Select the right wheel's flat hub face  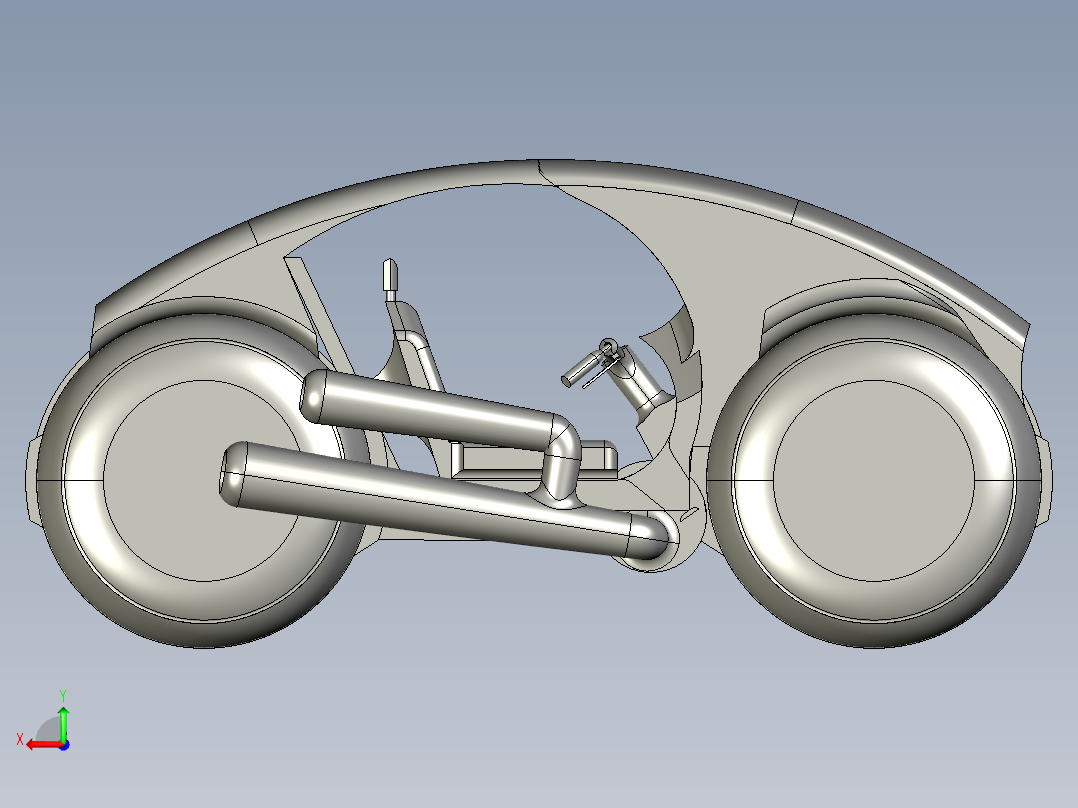(x=874, y=481)
